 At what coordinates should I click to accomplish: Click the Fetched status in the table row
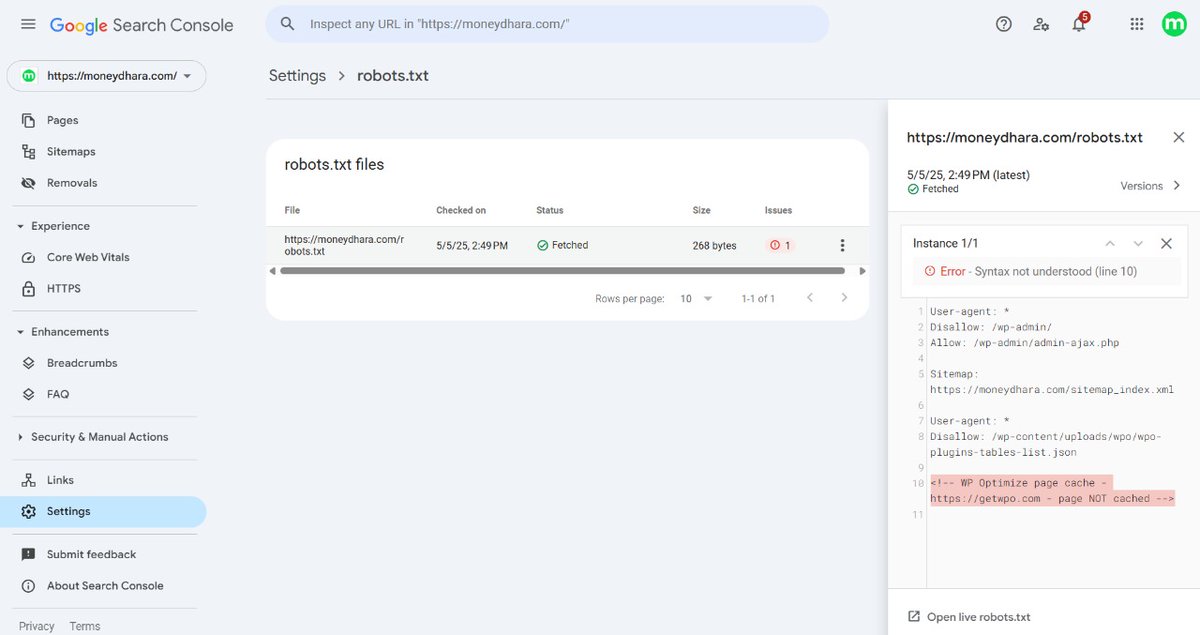pyautogui.click(x=563, y=246)
